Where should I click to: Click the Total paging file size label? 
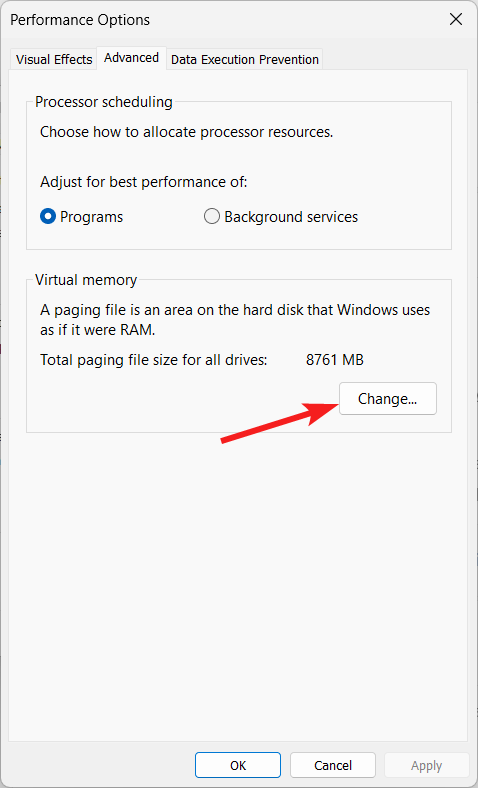[154, 360]
